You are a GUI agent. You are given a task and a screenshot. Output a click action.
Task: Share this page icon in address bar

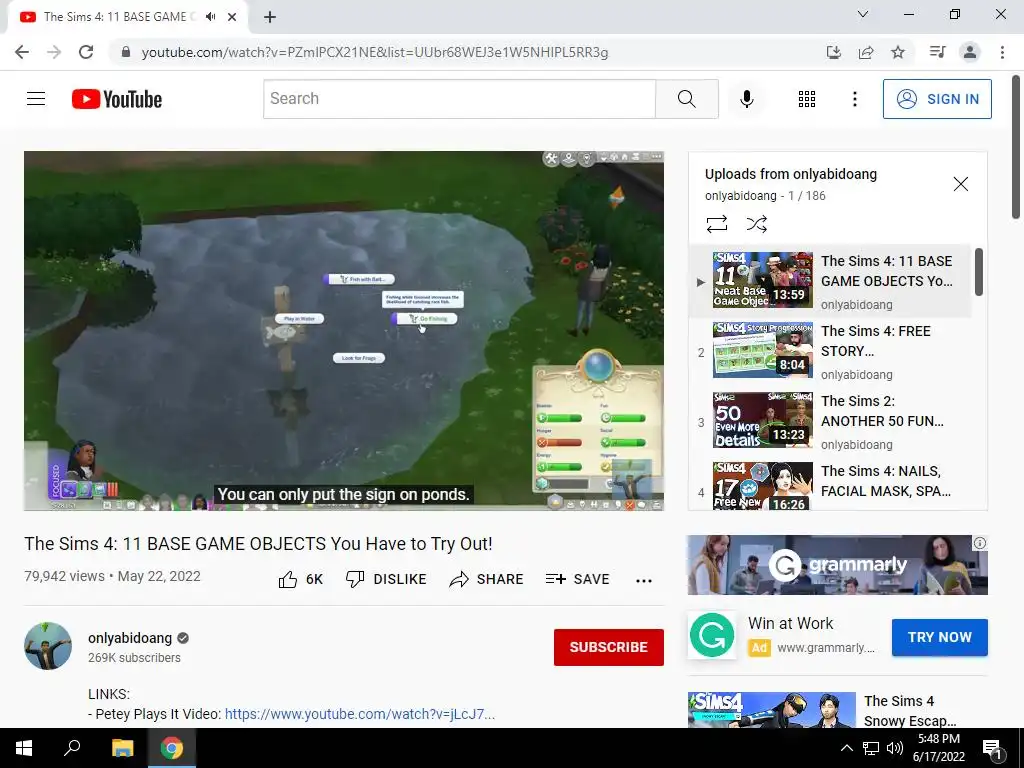[866, 52]
